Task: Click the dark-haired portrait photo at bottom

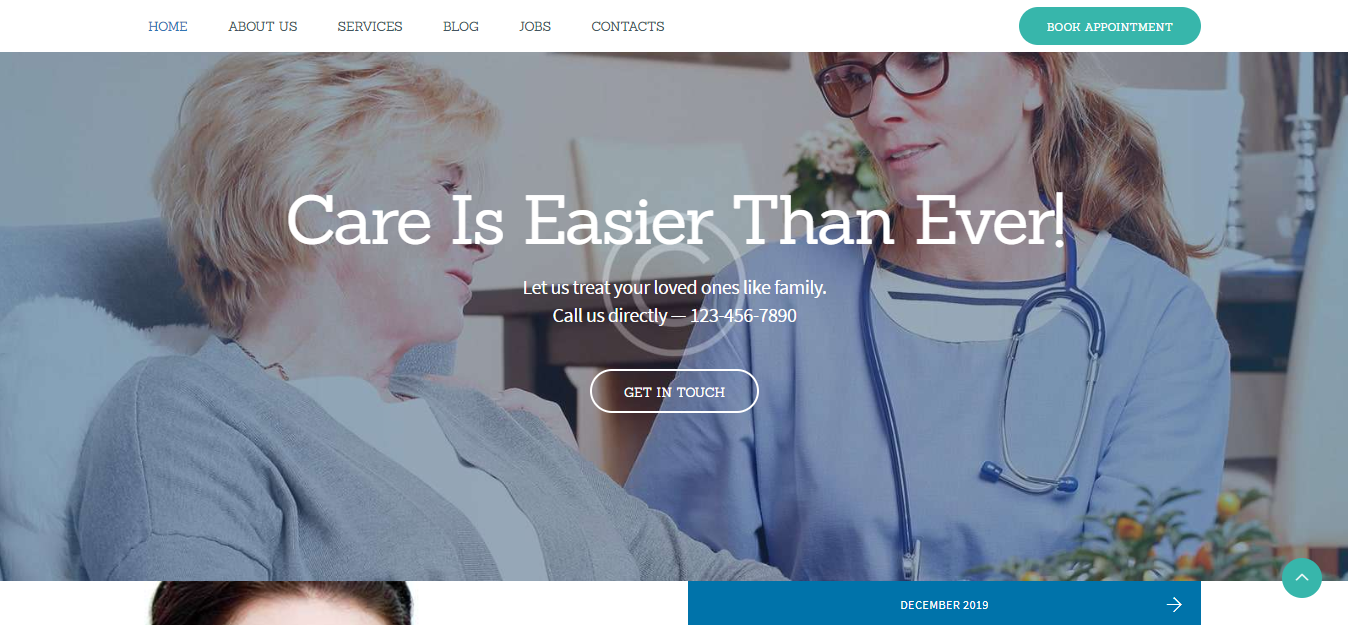Action: tap(280, 603)
